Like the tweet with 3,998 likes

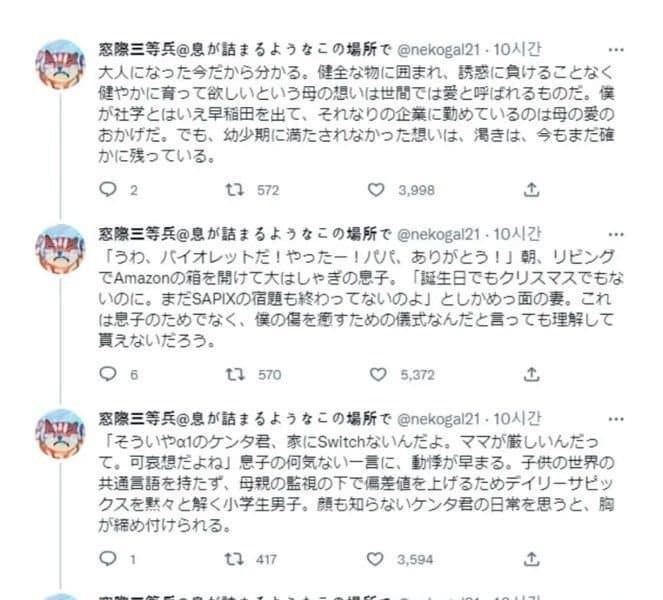point(376,188)
